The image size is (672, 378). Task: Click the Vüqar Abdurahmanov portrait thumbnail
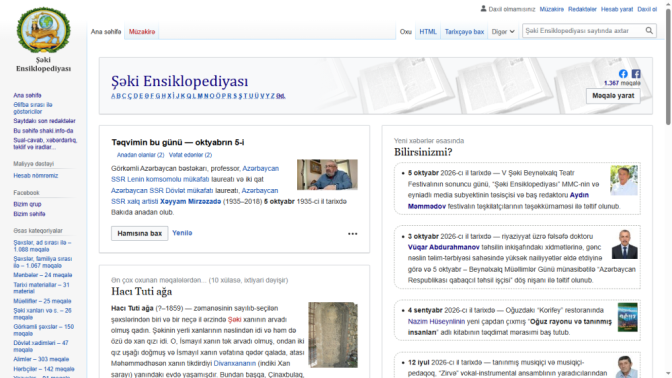click(x=624, y=245)
